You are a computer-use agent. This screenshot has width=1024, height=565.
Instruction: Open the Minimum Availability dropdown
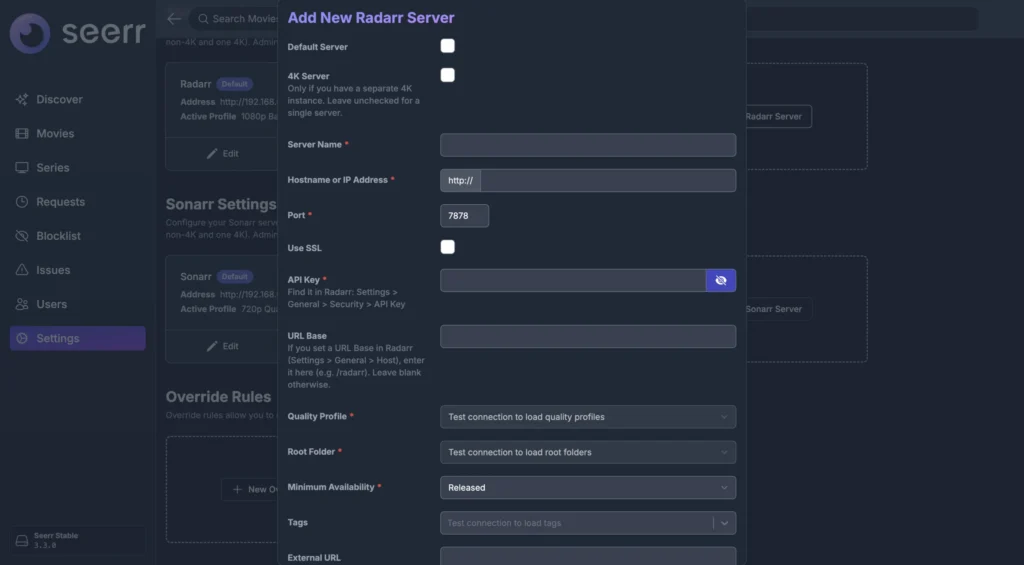click(x=588, y=487)
